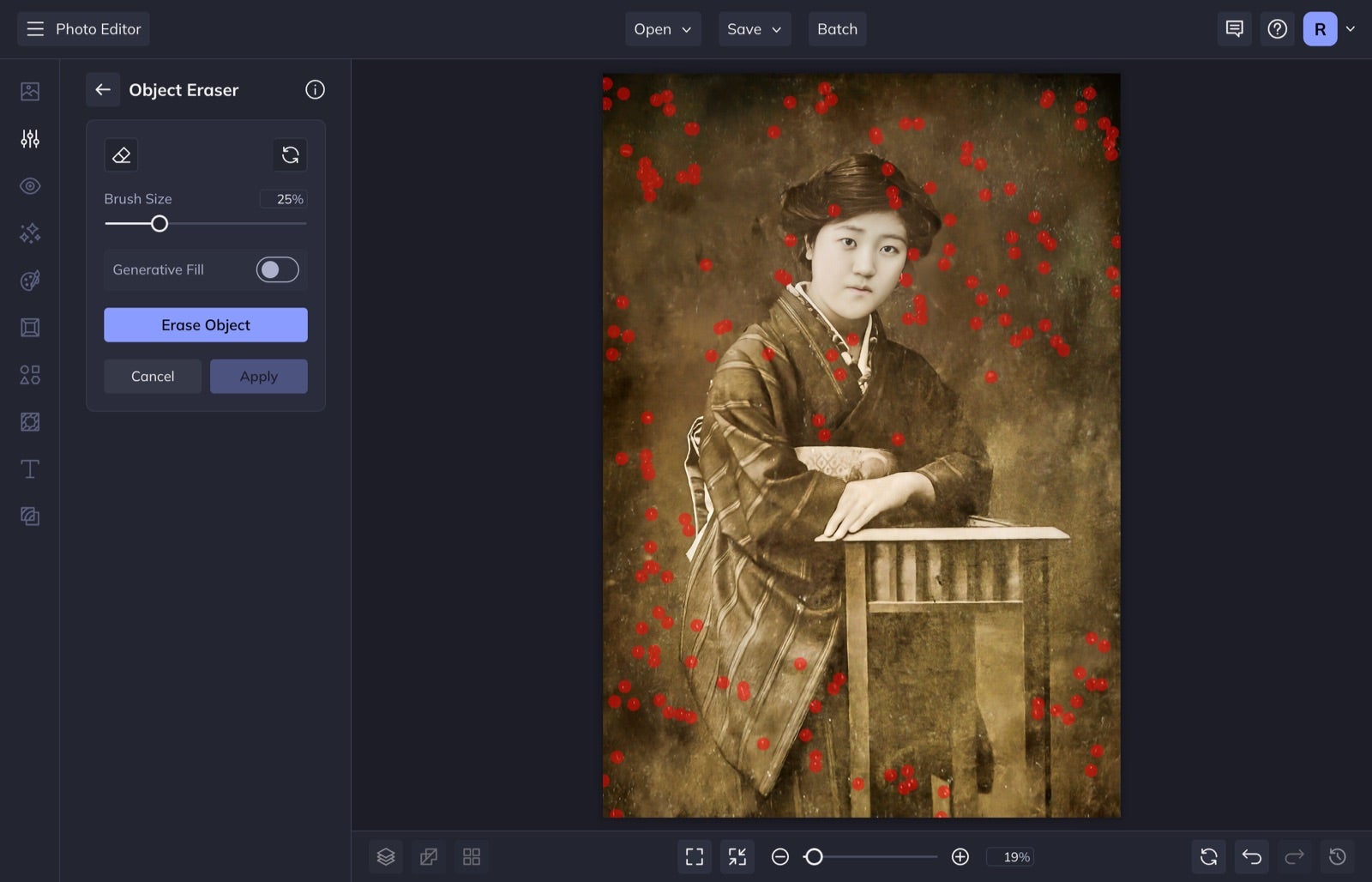Screen dimensions: 1372x882
Task: Expand the account menu next to avatar R
Action: coord(1351,28)
